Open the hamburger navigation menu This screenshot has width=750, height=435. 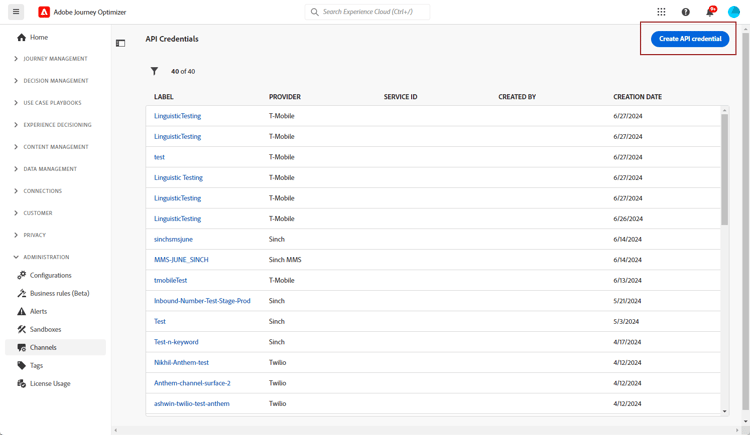coord(16,12)
